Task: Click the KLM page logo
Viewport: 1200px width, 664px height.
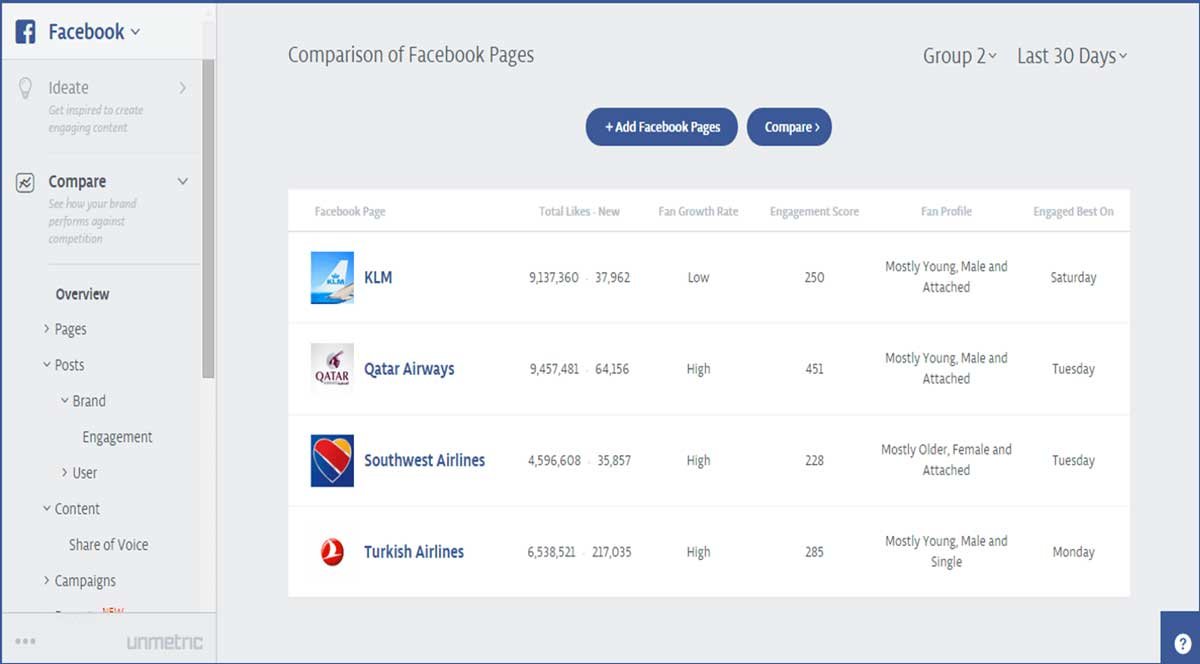Action: pyautogui.click(x=332, y=278)
